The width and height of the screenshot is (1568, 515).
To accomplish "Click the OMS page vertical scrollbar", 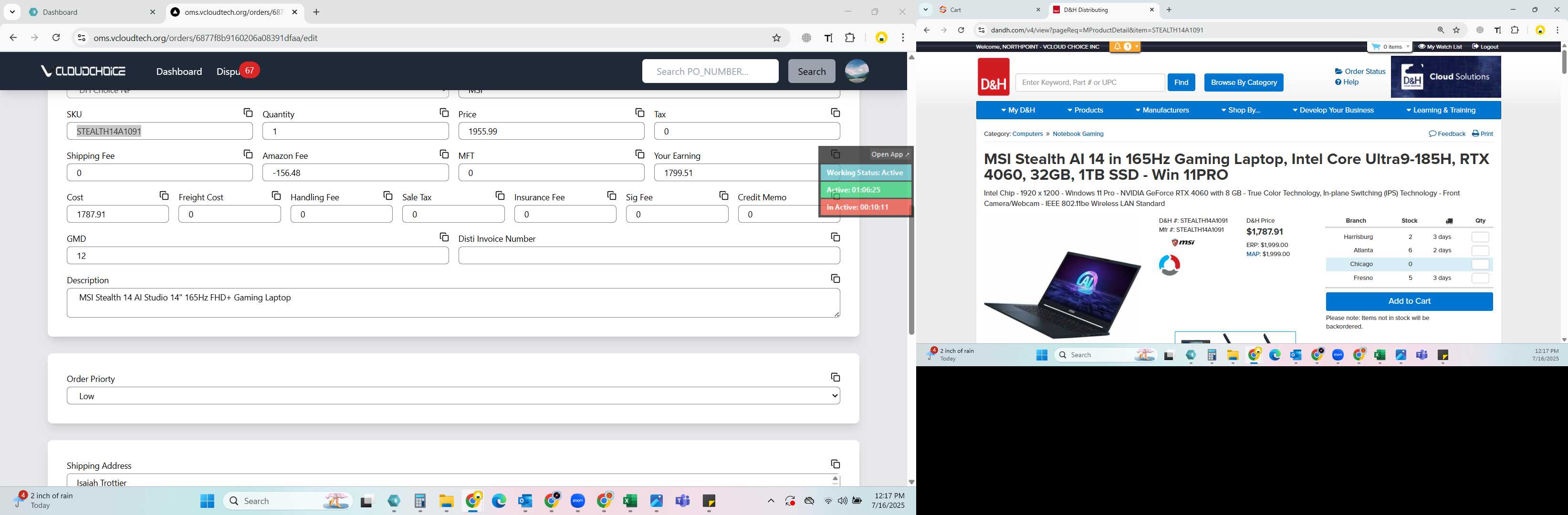I will click(x=910, y=270).
